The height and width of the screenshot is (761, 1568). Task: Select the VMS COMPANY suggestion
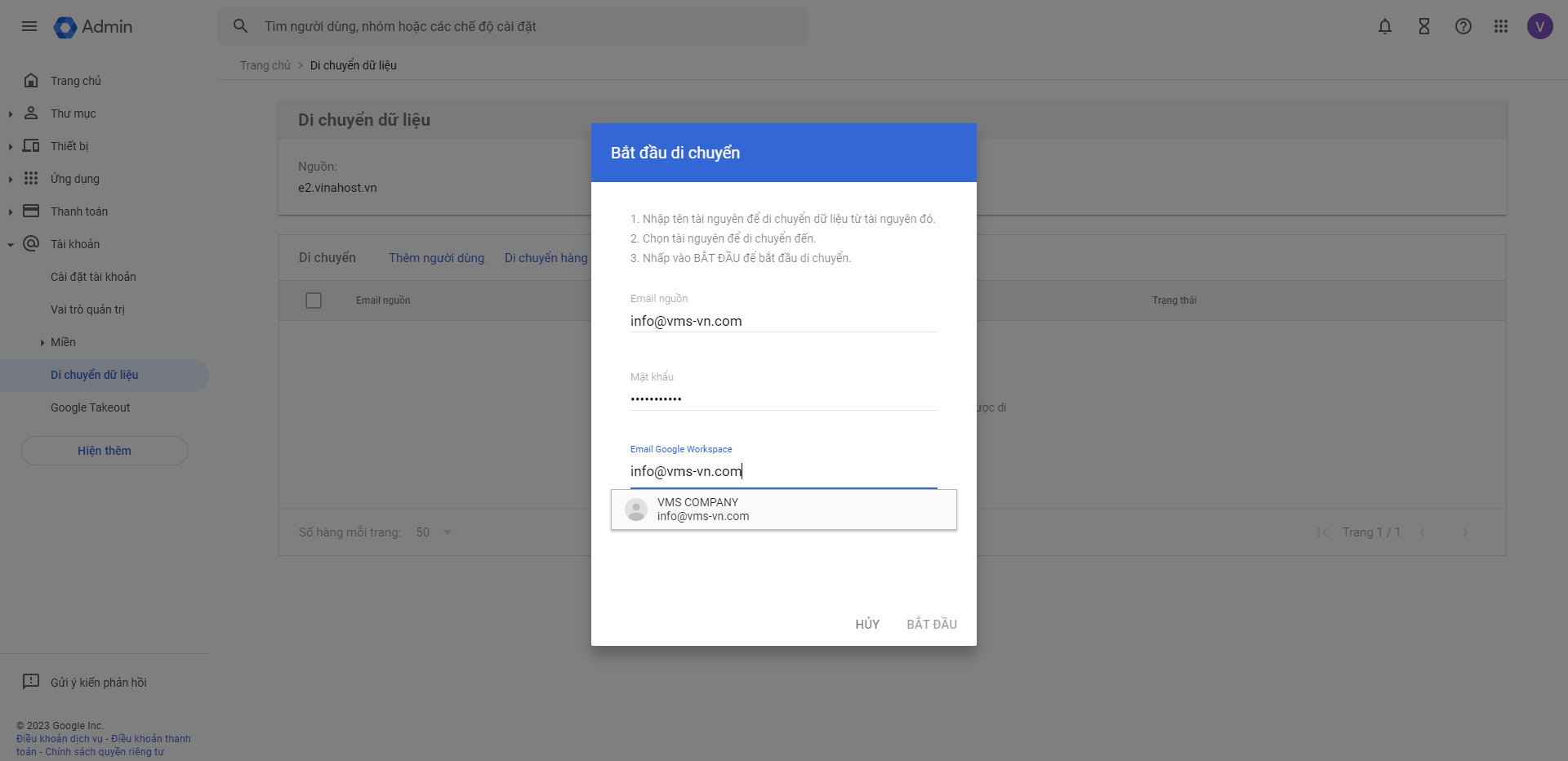tap(783, 510)
